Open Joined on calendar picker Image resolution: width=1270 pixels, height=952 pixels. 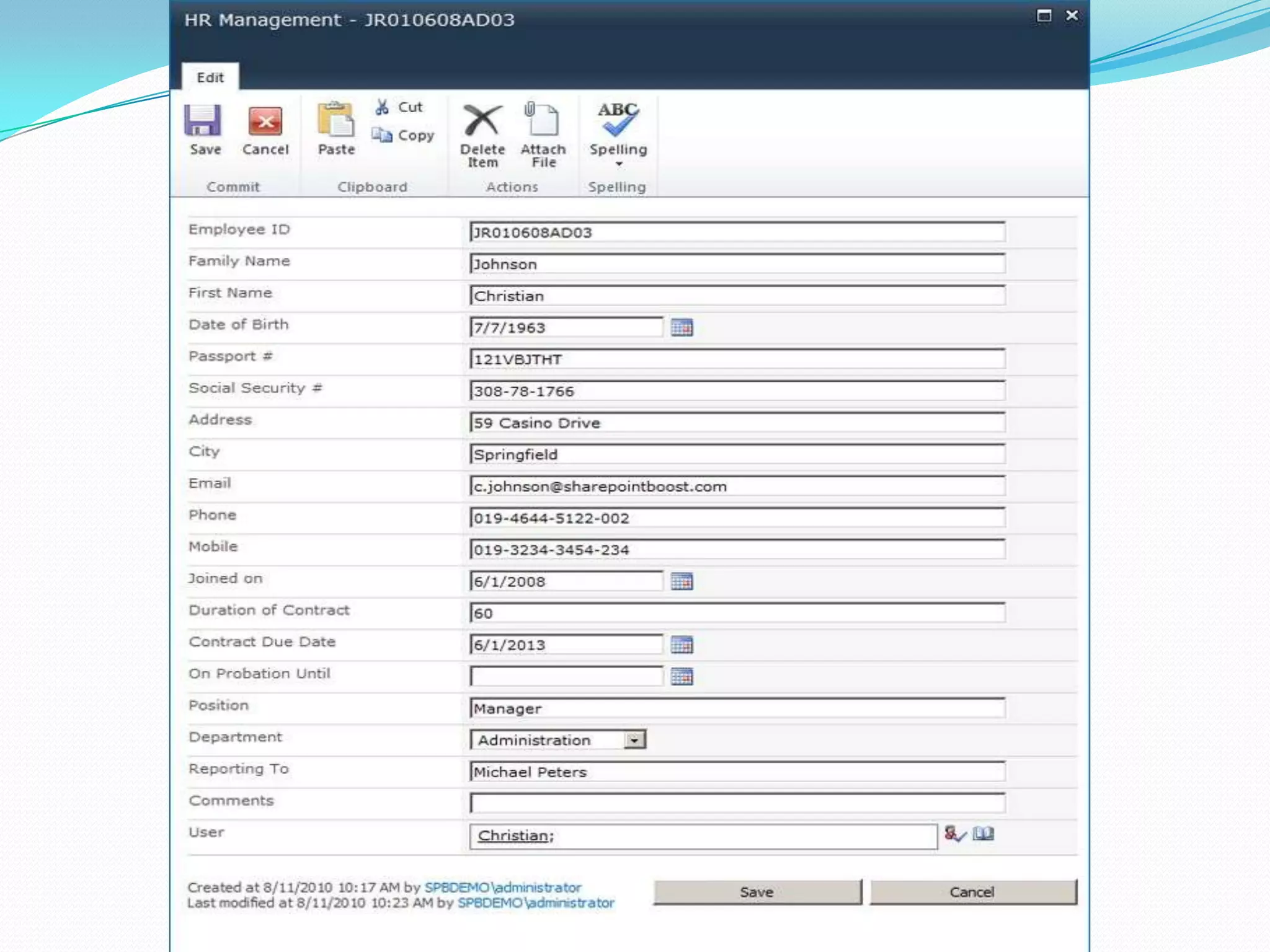pyautogui.click(x=682, y=581)
